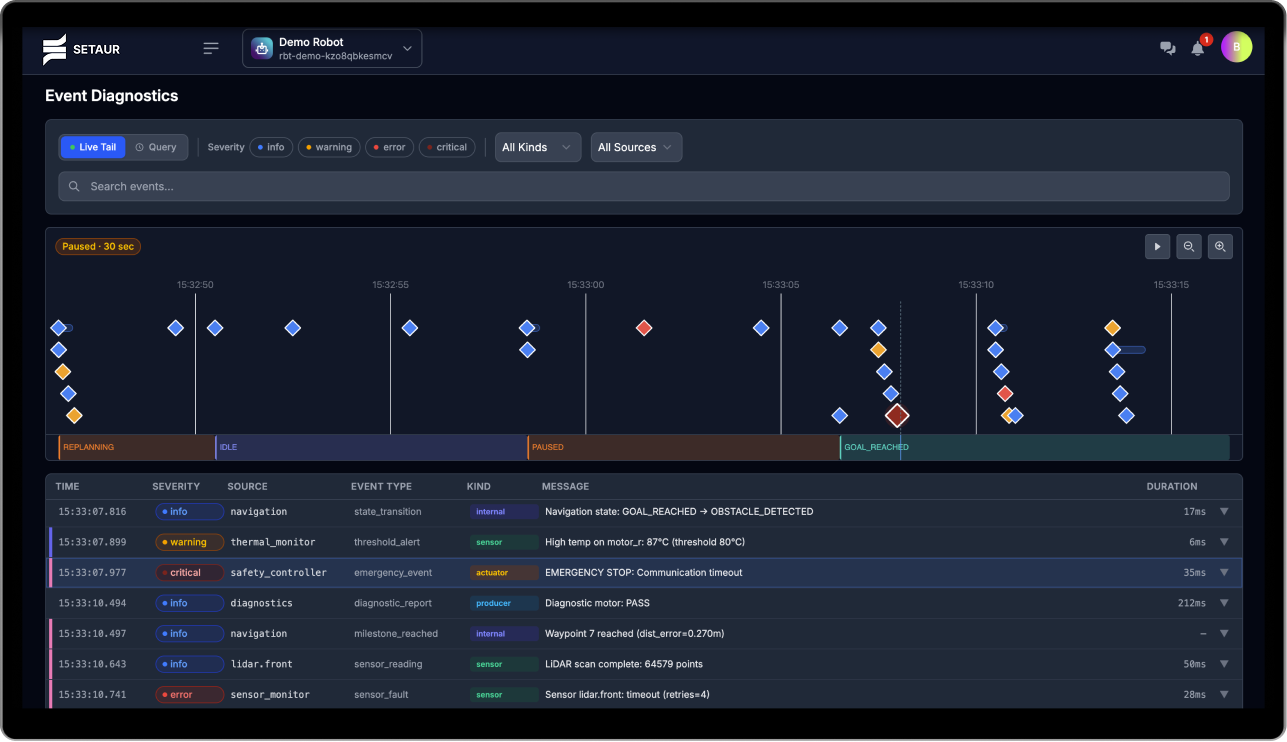Click the PAUSED state timeline segment
The image size is (1287, 742).
(x=683, y=447)
